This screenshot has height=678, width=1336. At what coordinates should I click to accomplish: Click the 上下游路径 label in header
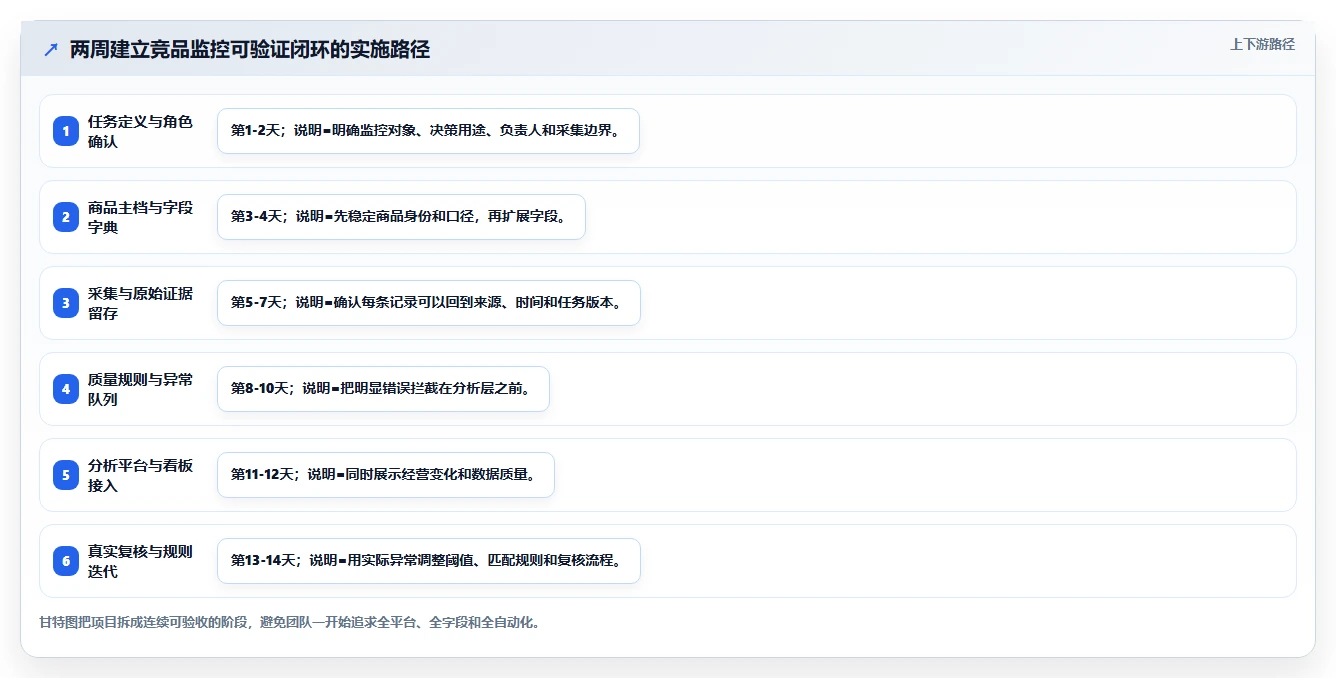click(1262, 44)
